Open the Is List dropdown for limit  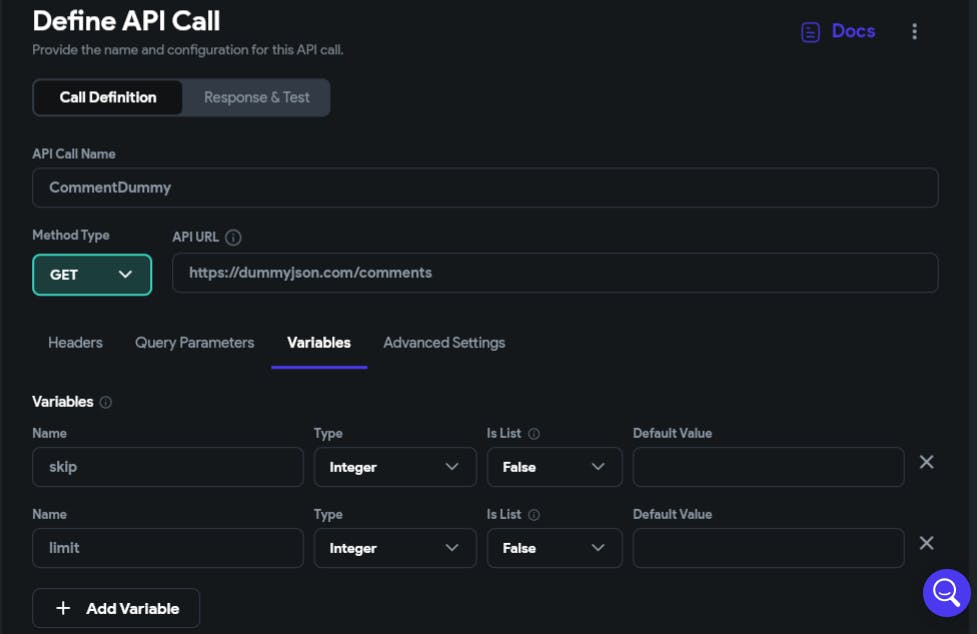coord(554,548)
